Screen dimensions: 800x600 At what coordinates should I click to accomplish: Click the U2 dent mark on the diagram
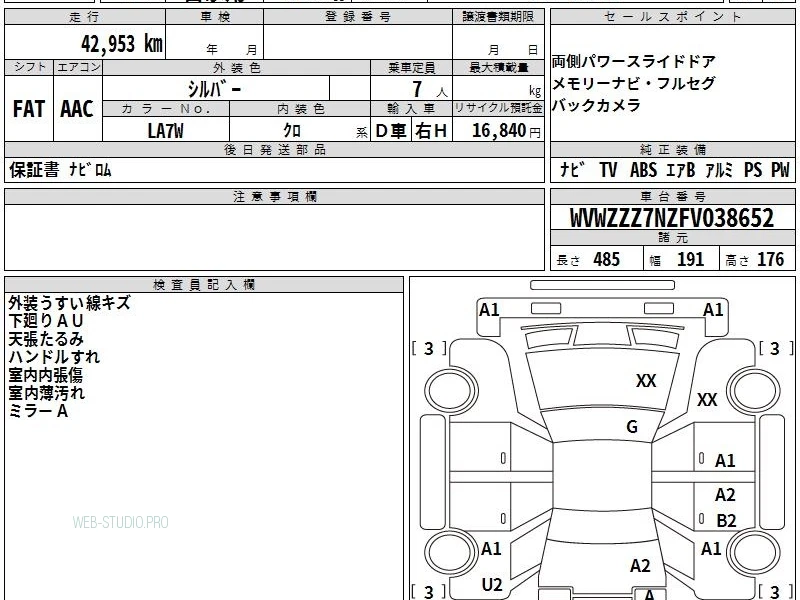coord(492,585)
